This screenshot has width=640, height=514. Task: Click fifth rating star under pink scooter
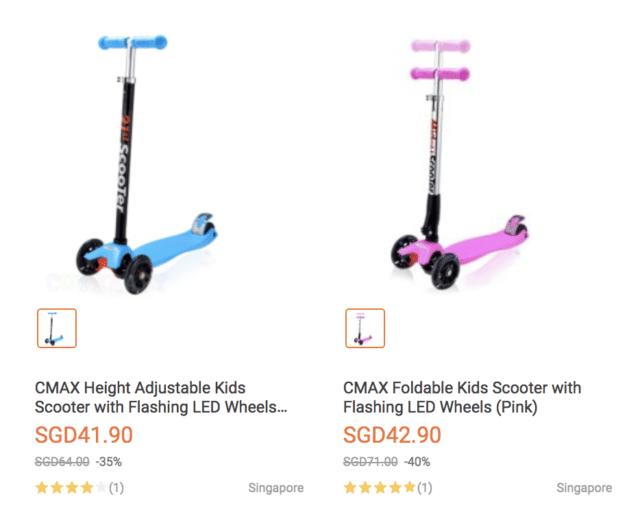(x=409, y=488)
